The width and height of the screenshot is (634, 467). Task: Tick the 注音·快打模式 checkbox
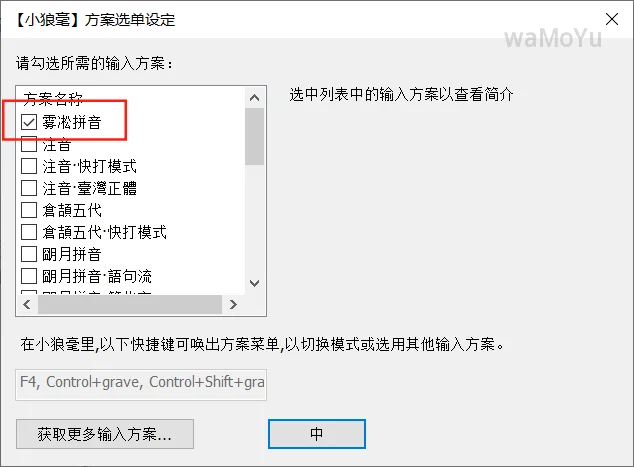(29, 166)
